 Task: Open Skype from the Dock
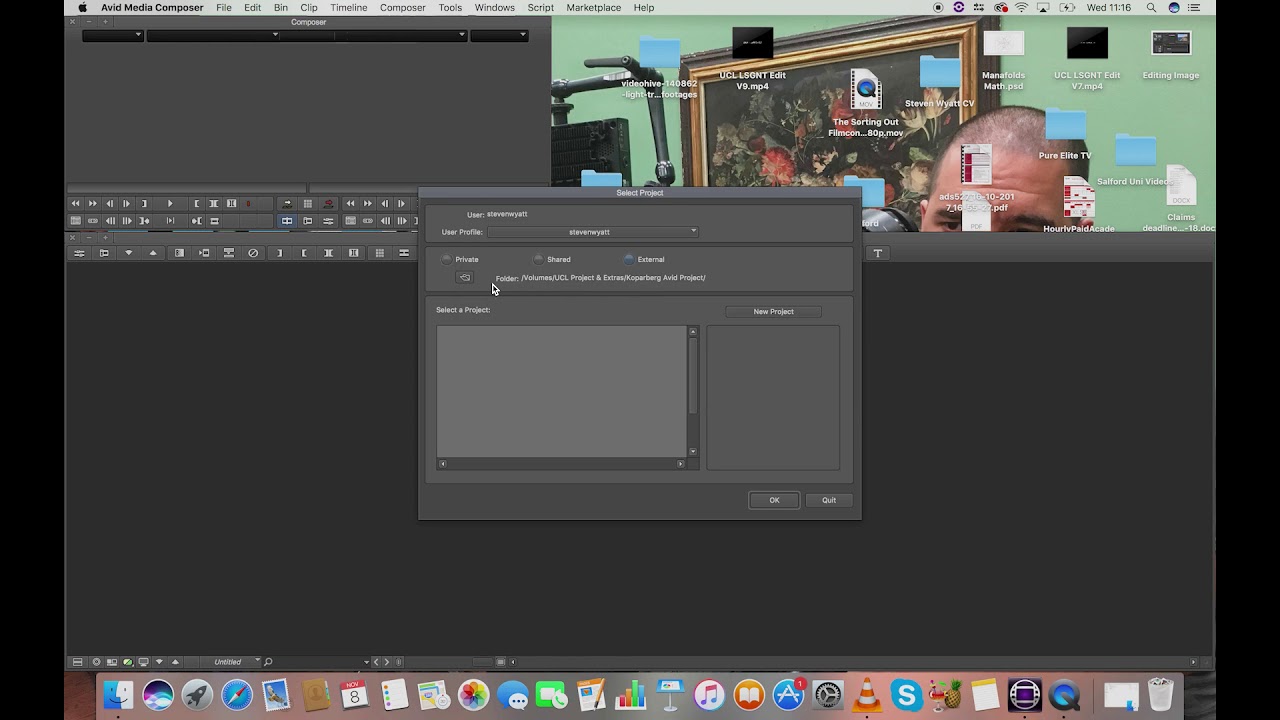[906, 694]
